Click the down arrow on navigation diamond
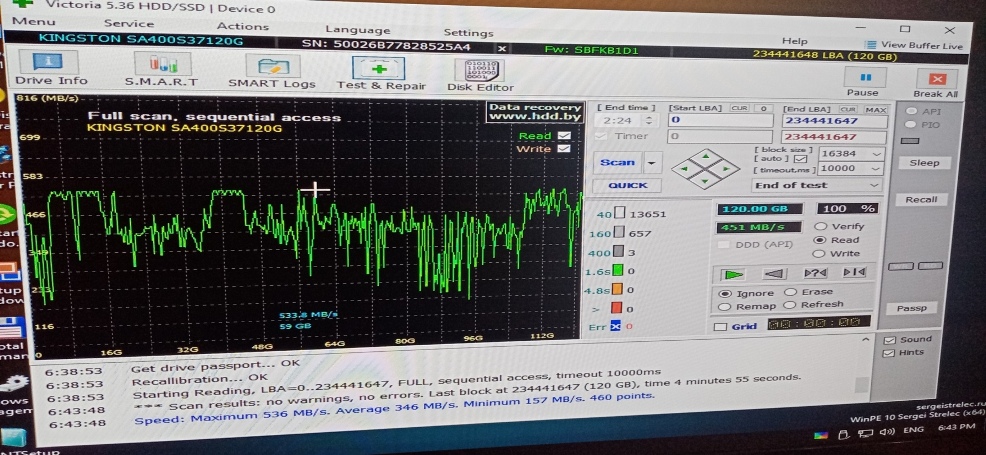Viewport: 986px width, 455px height. coord(705,182)
